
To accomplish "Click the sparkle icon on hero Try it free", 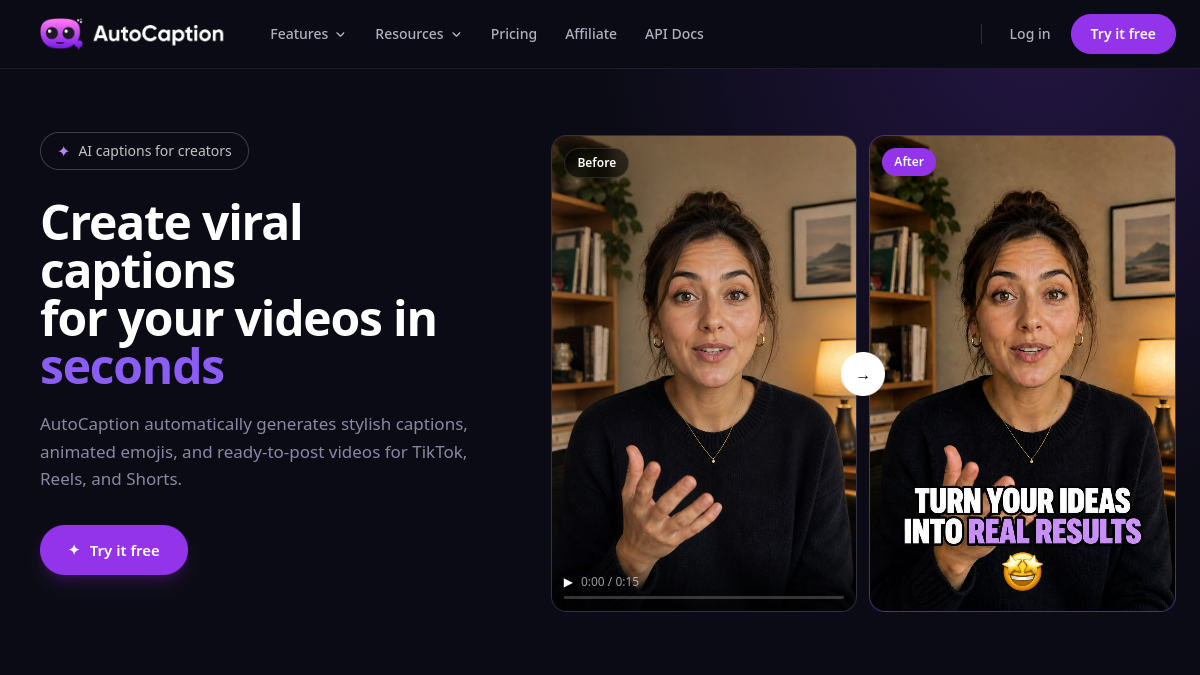I will coord(74,550).
